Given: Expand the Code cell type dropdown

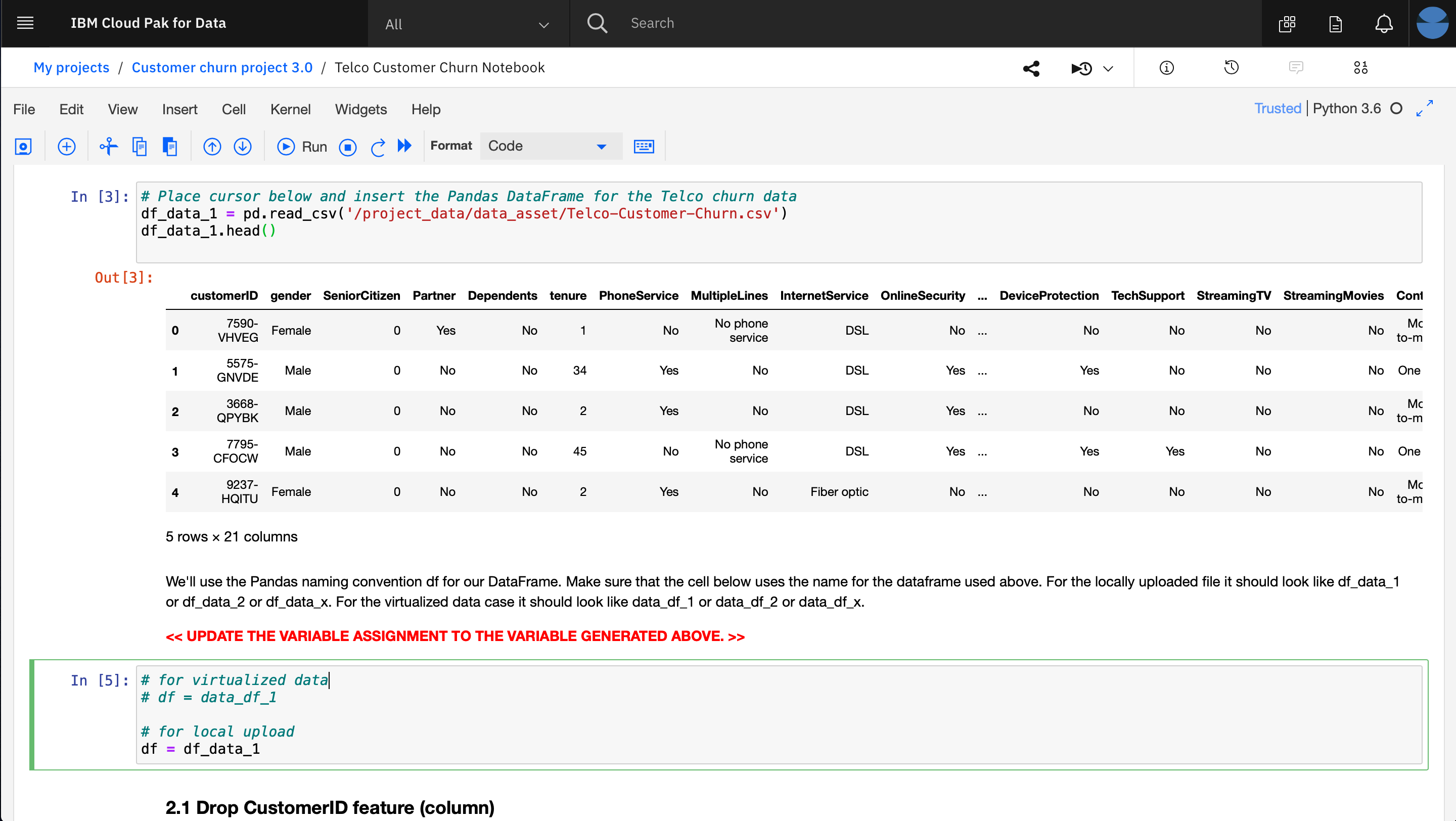Looking at the screenshot, I should [601, 146].
